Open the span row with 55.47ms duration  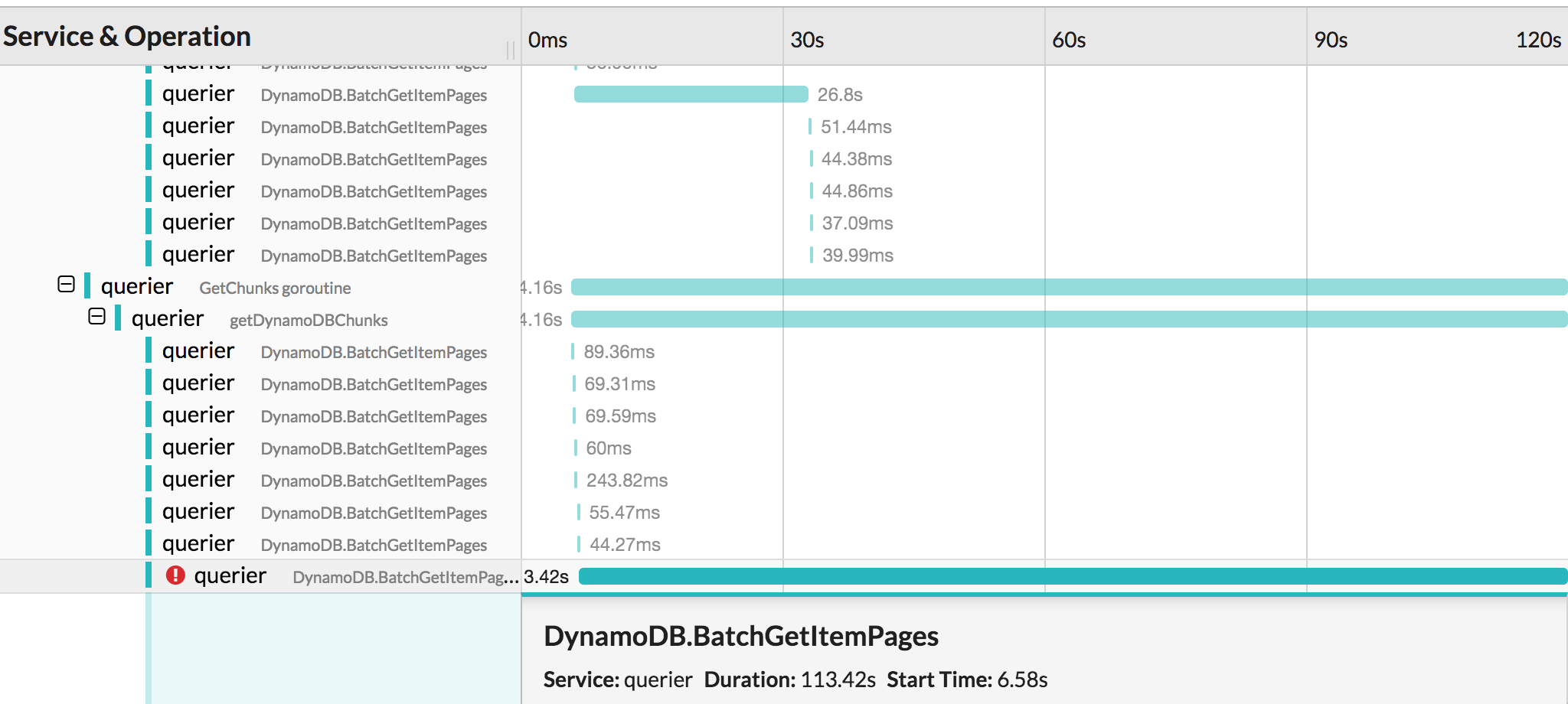coord(784,512)
